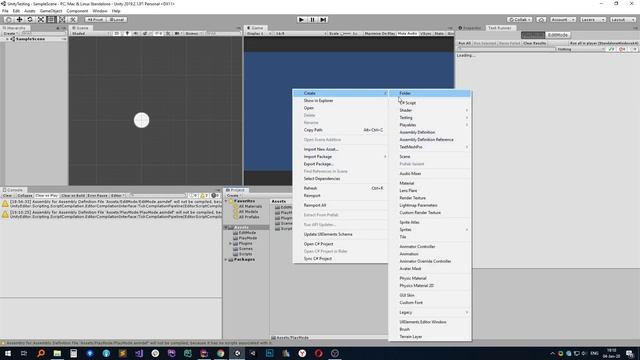640x360 pixels.
Task: Click the Console search field
Action: [158, 196]
